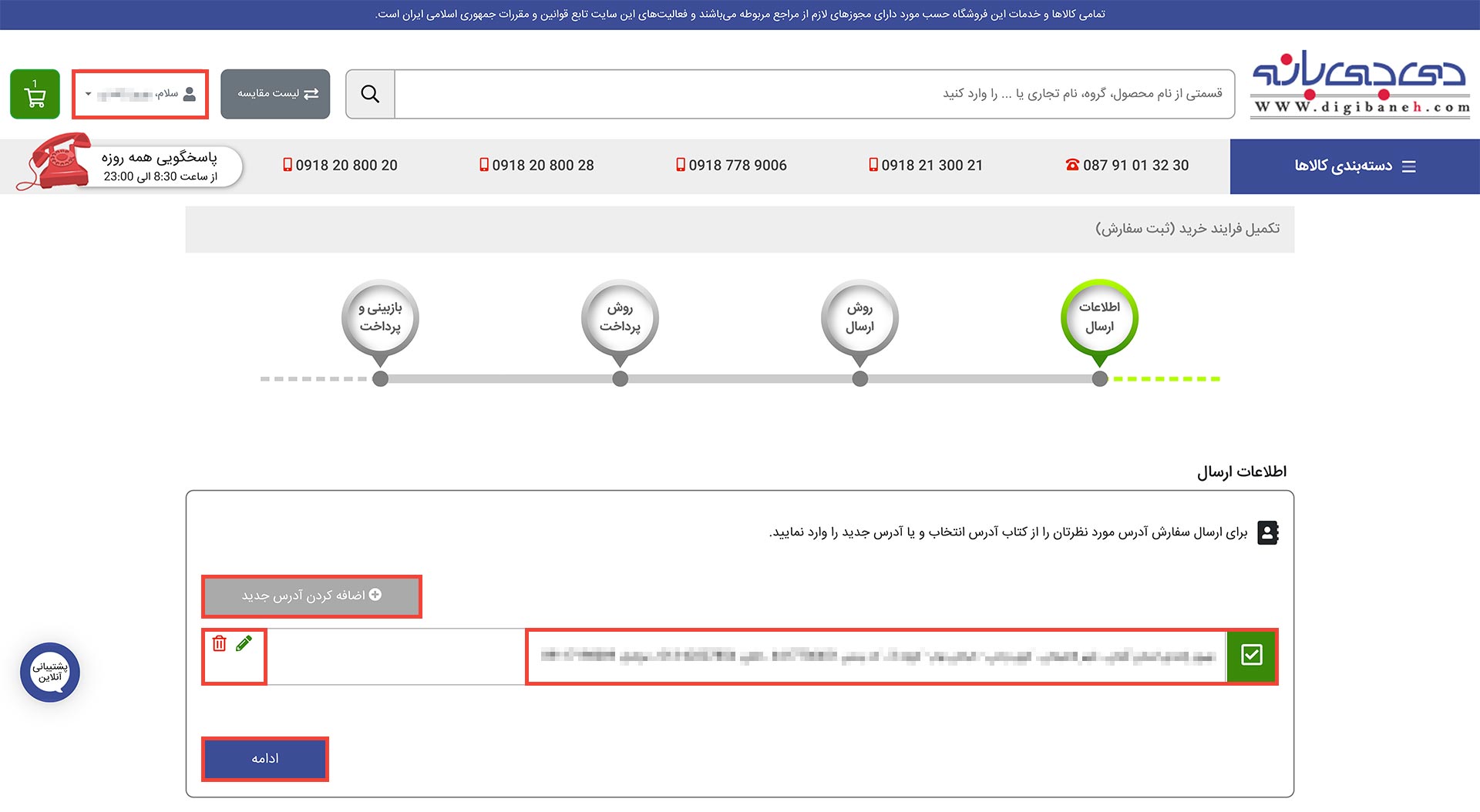Expand the user account dropdown arrow
The width and height of the screenshot is (1480, 812).
[x=87, y=95]
